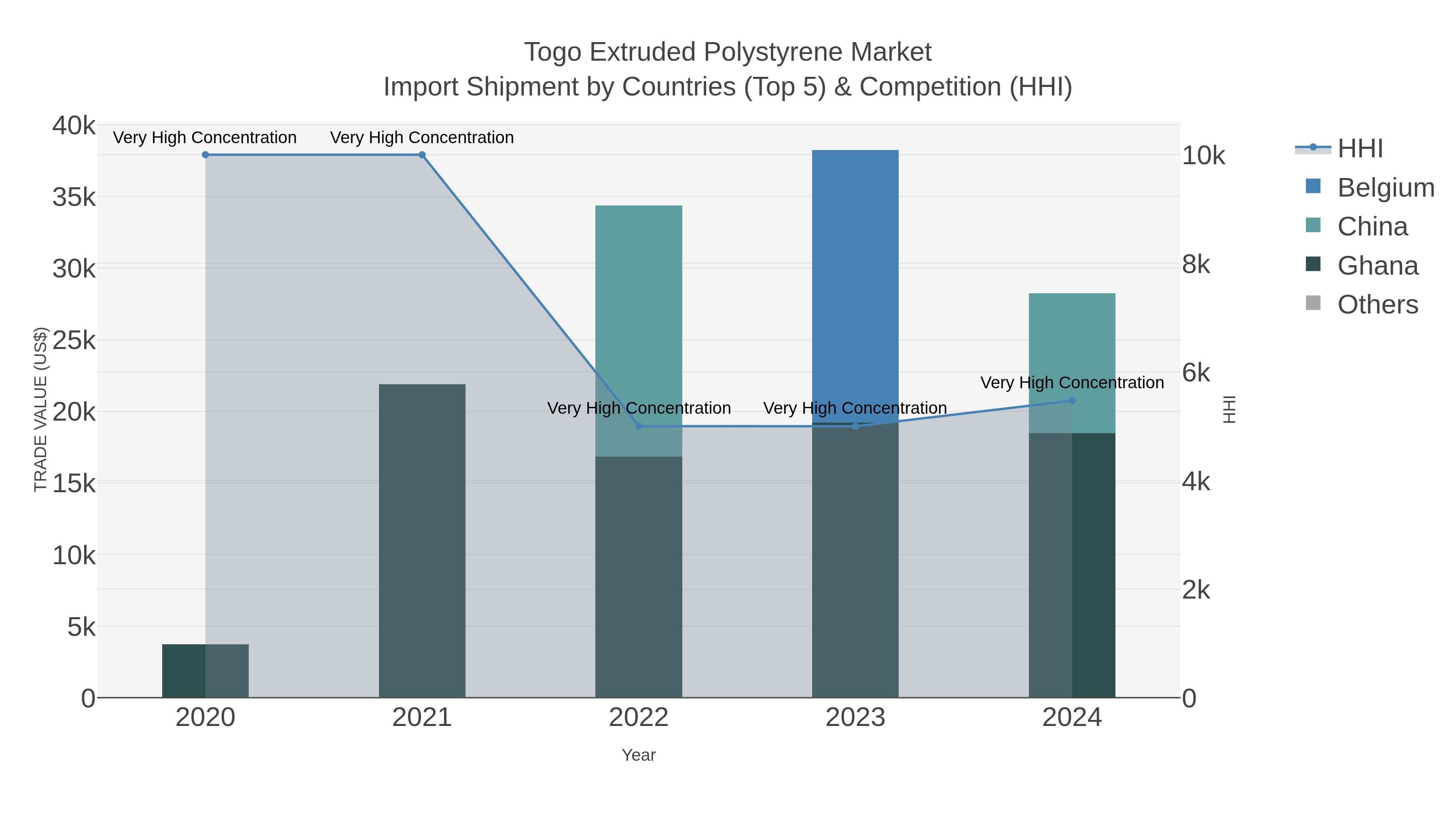Click the 2020 x-axis label
1456x819 pixels.
pos(205,718)
